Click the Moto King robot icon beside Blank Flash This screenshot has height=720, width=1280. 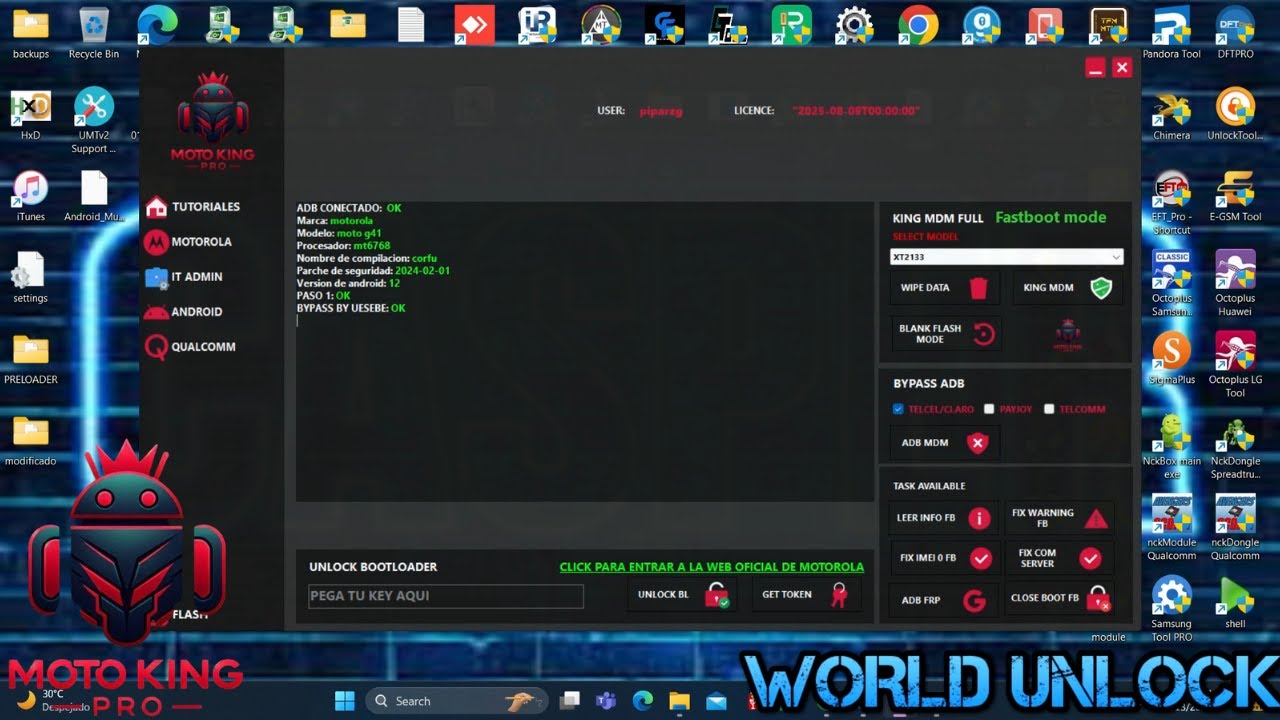click(1067, 334)
